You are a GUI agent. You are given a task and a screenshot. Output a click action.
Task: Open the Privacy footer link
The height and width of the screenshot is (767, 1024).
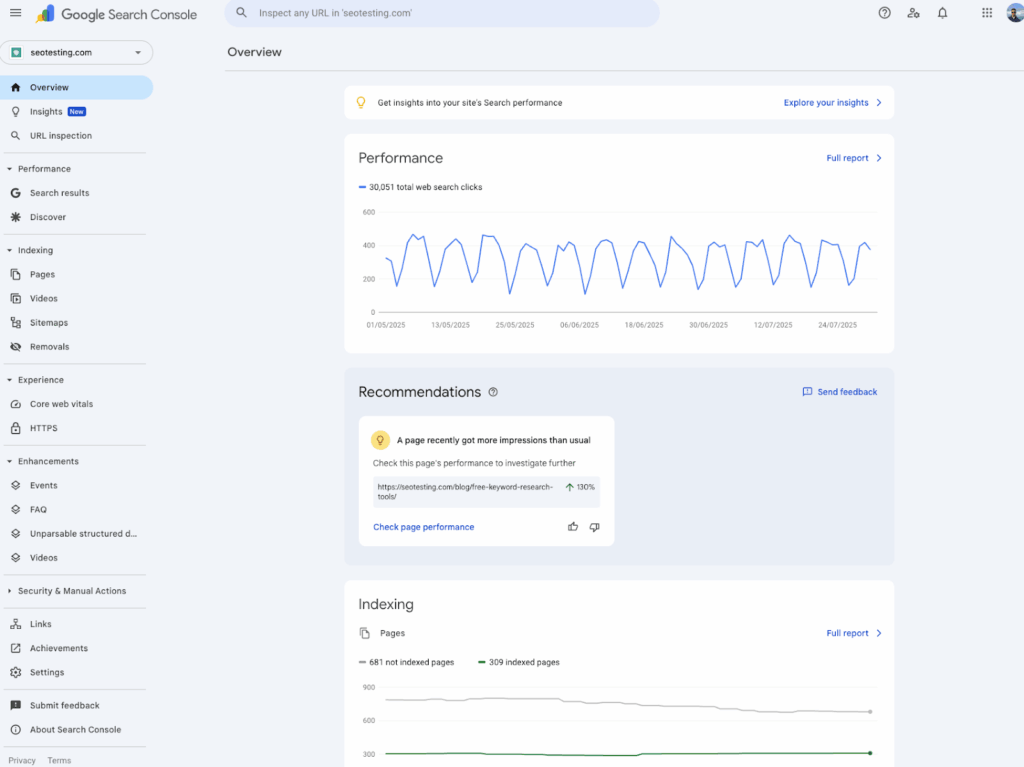(x=22, y=760)
